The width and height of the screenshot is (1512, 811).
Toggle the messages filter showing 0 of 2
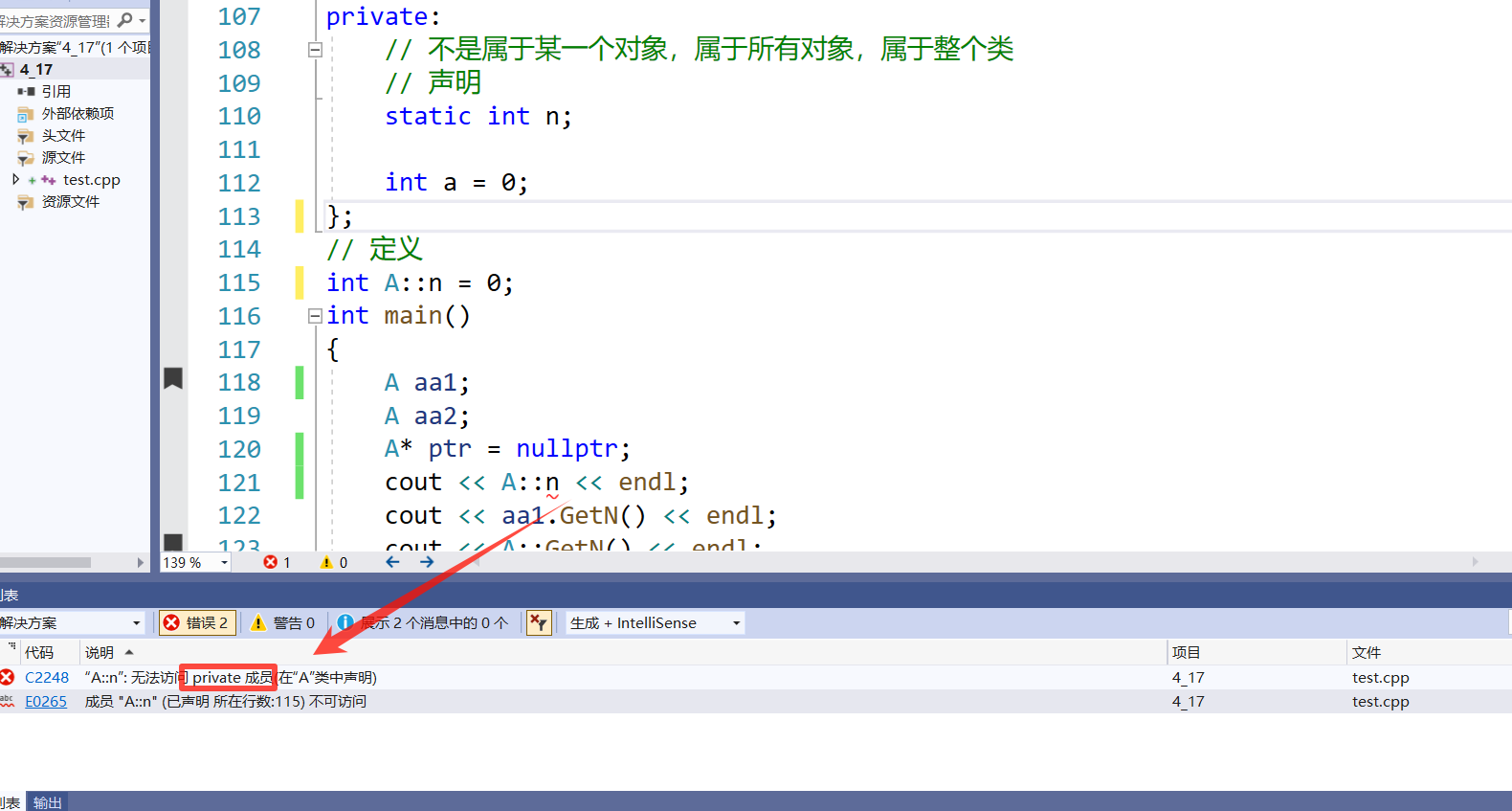(x=424, y=623)
